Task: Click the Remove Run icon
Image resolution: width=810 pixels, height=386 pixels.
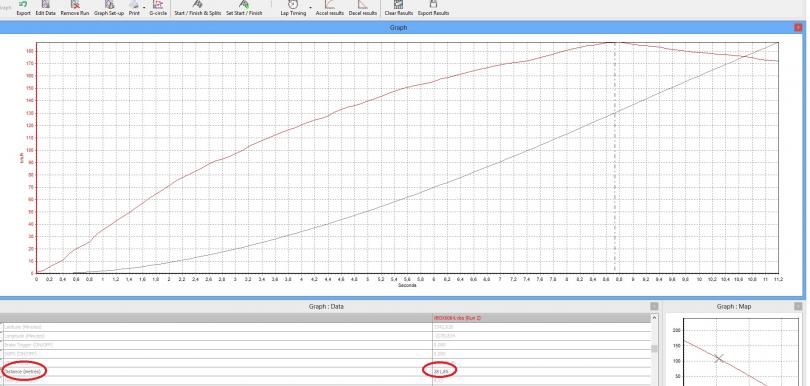Action: (75, 8)
